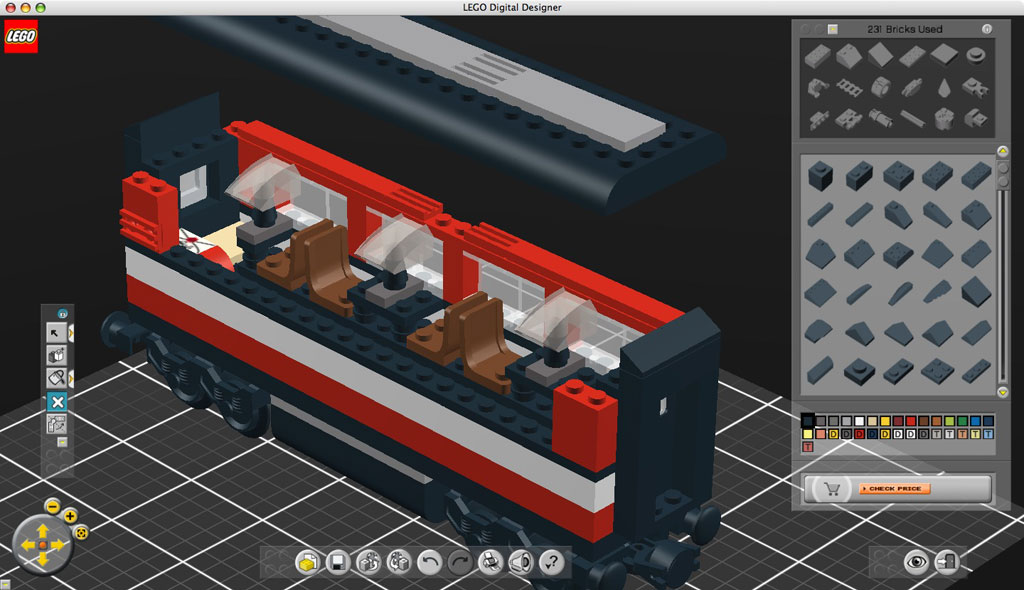
Task: Select the Delete tool
Action: pos(57,402)
